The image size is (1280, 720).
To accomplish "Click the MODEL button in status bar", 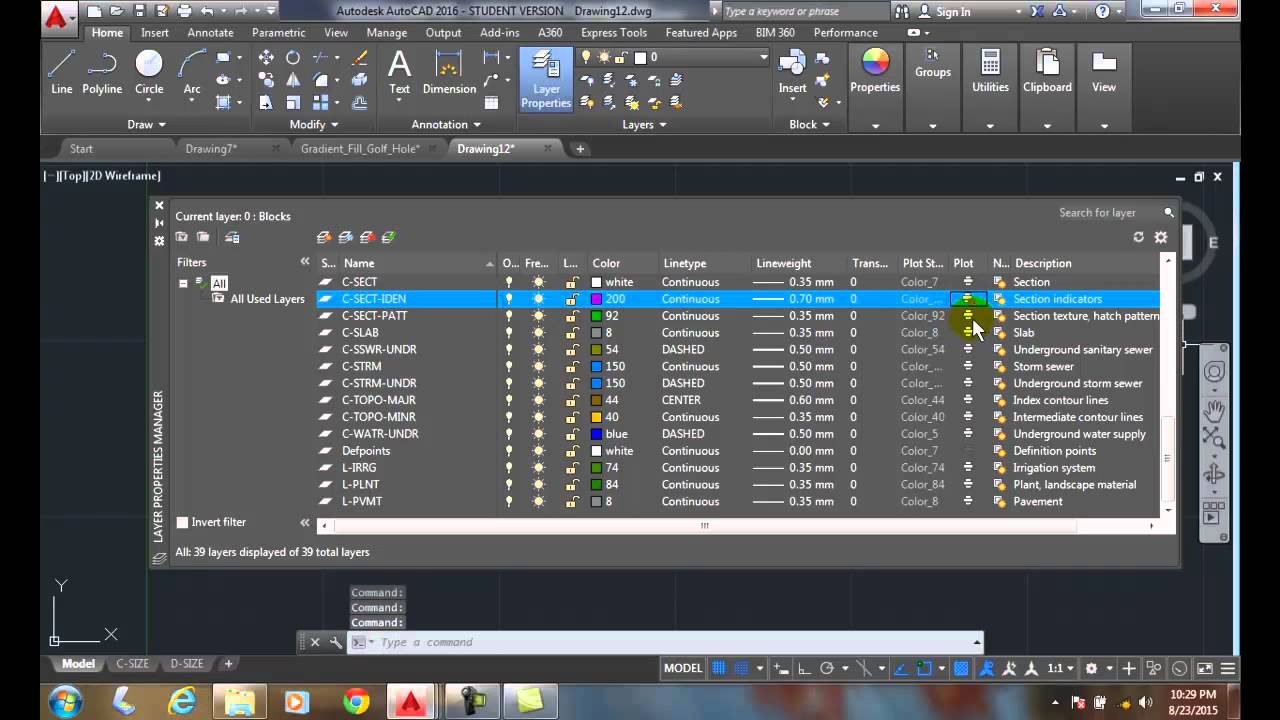I will click(x=683, y=668).
